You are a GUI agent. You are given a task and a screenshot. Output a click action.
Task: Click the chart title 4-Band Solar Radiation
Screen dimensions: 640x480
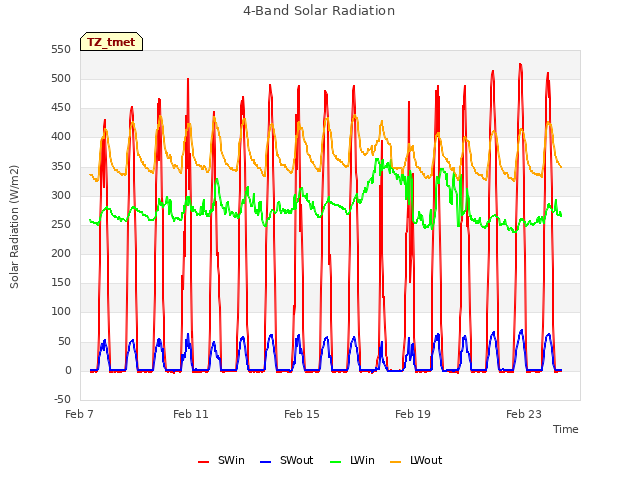pyautogui.click(x=319, y=11)
